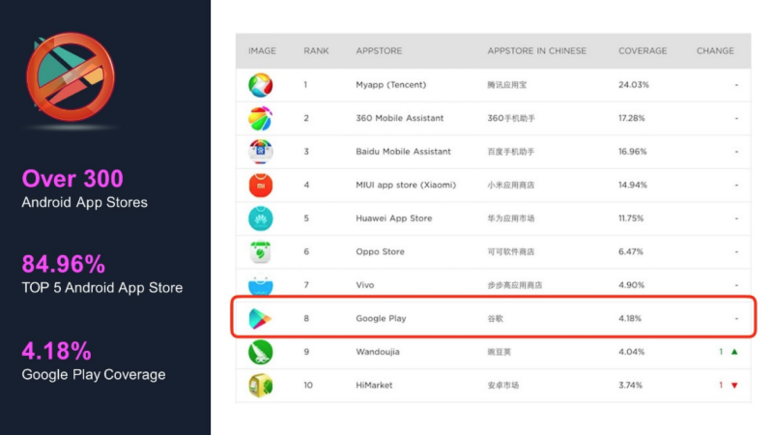Click the 6.47% coverage value
The image size is (773, 435).
coord(631,252)
